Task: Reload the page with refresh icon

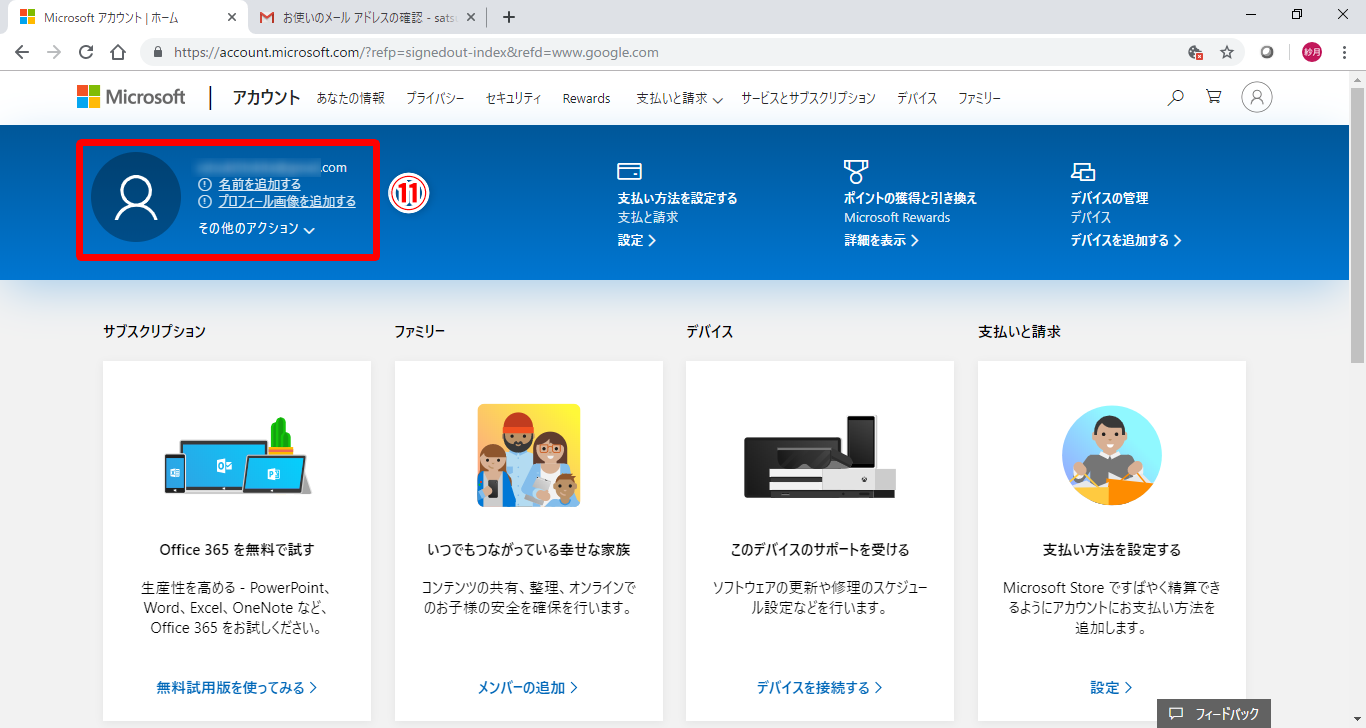Action: point(86,52)
